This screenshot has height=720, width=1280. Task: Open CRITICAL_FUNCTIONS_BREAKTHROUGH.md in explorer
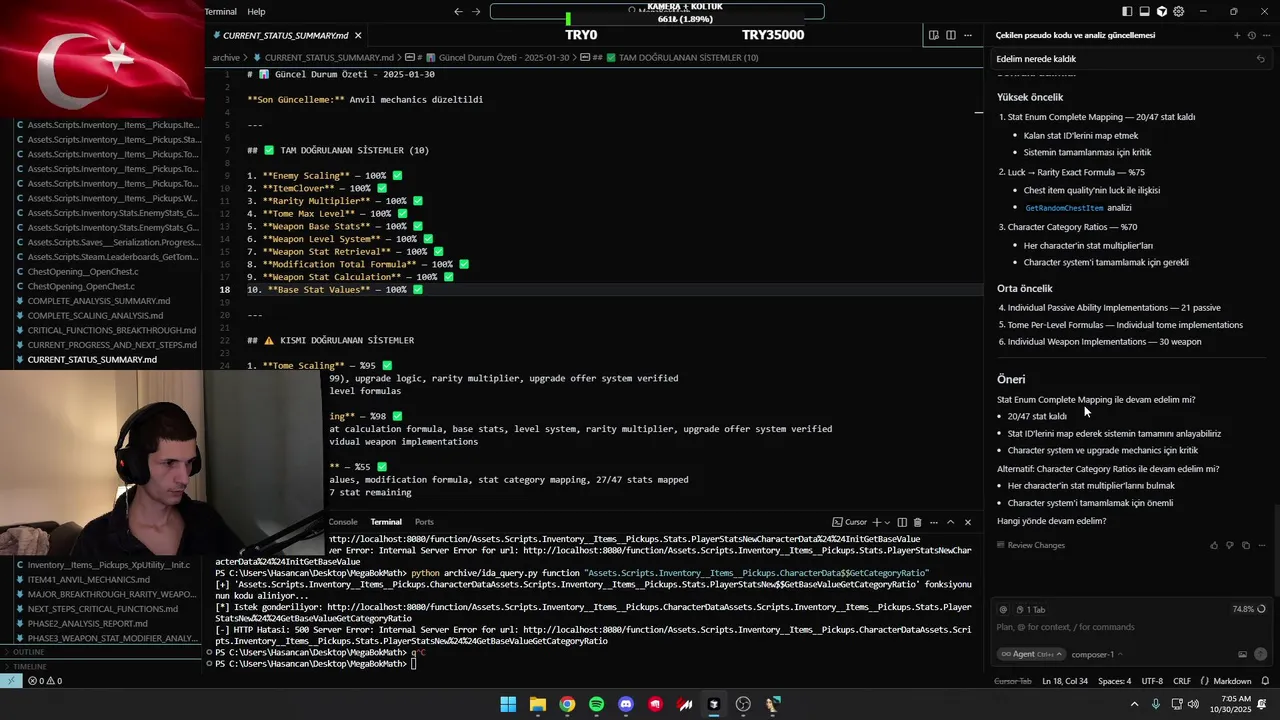(x=112, y=330)
